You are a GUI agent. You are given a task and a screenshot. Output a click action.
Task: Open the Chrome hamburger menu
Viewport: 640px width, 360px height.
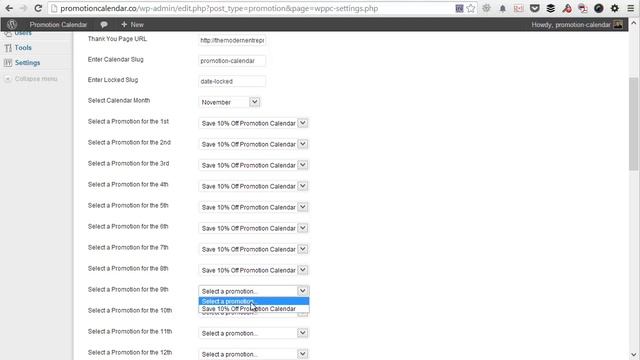tap(631, 8)
